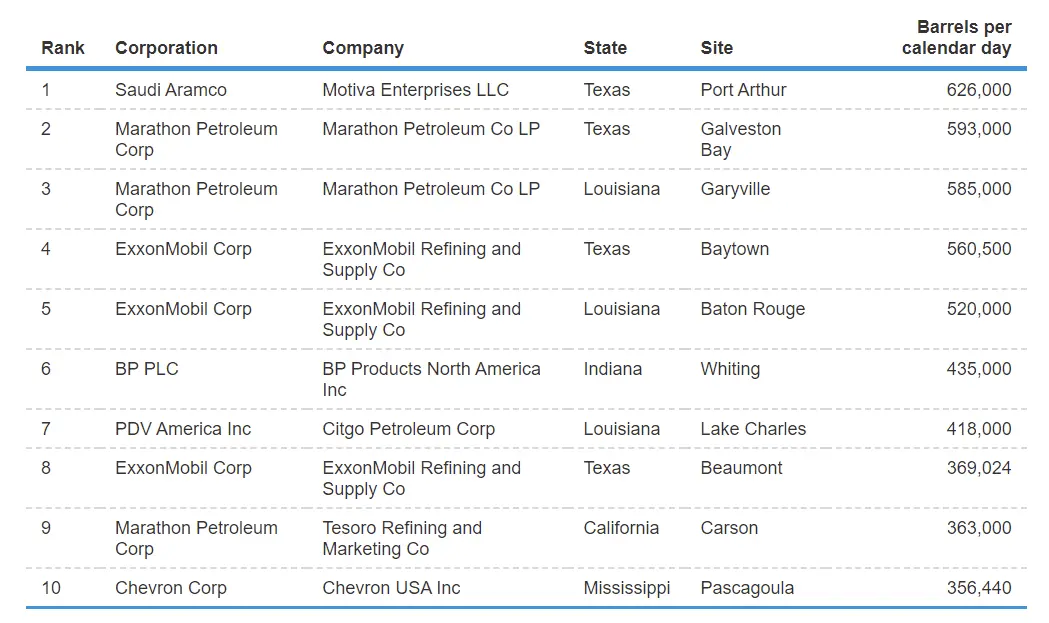
Task: Select the Beaumont site cell
Action: (741, 468)
